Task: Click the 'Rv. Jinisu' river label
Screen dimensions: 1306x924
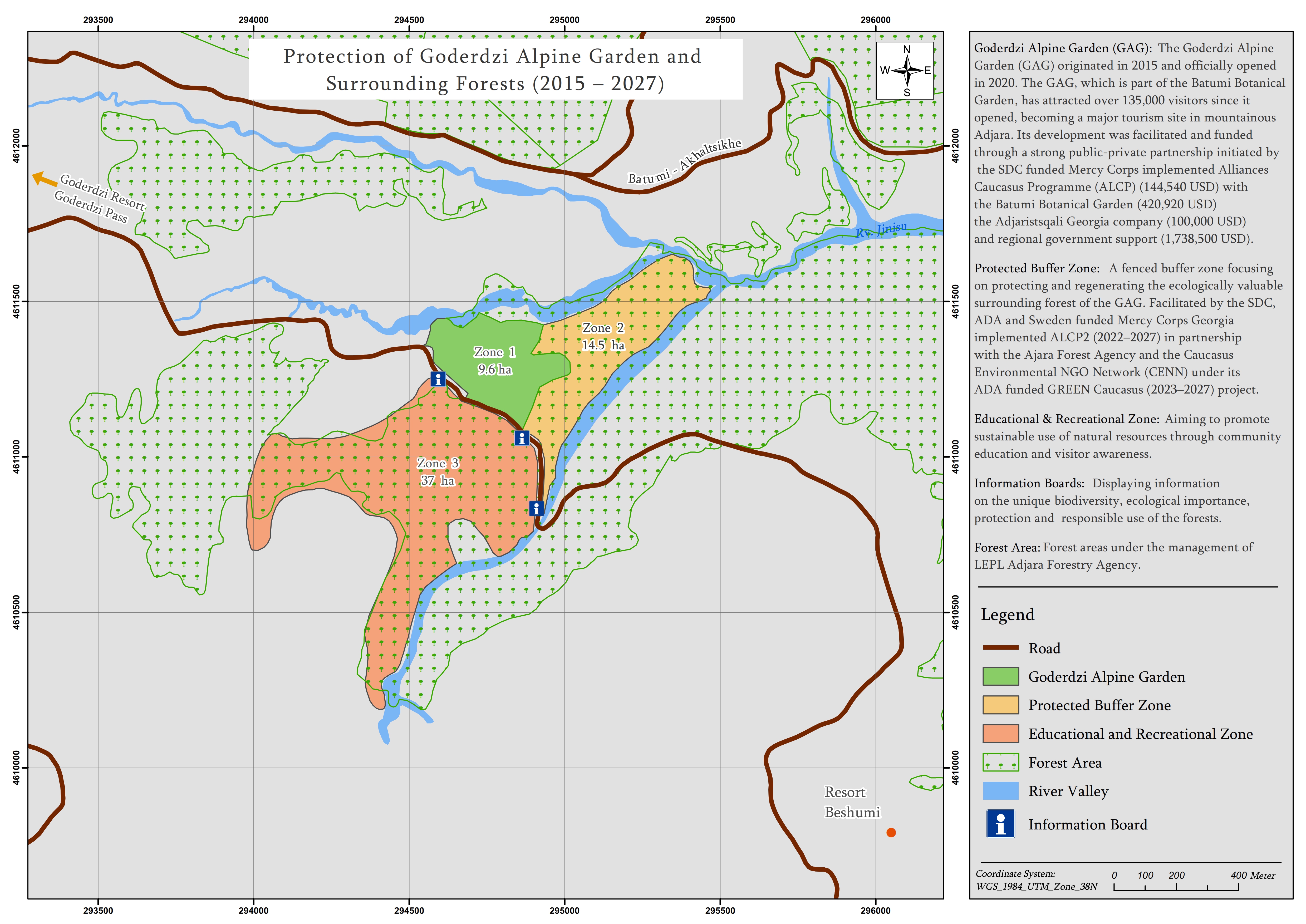Action: pos(881,230)
